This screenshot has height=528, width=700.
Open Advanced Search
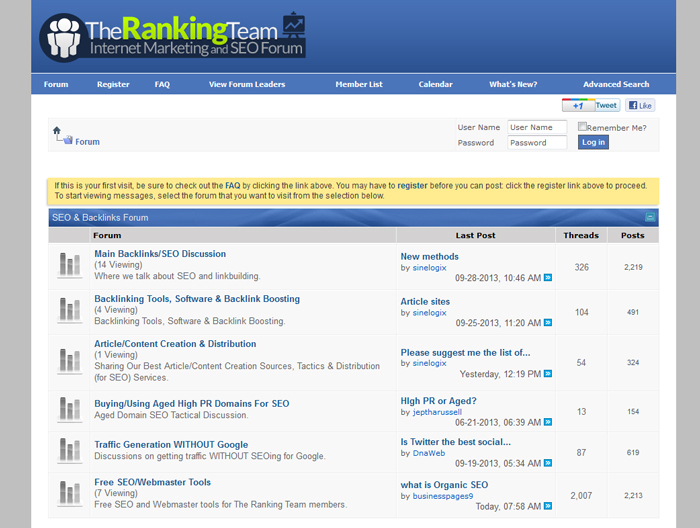(616, 84)
